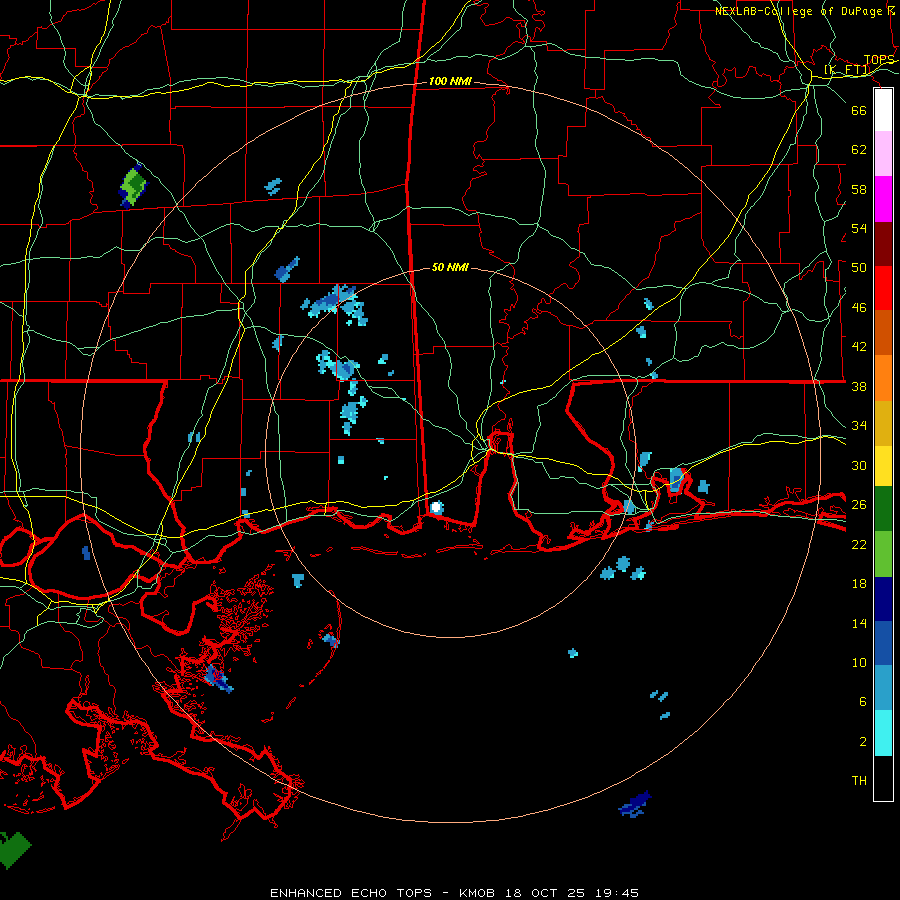Click the '14' legend value
Image resolution: width=900 pixels, height=900 pixels.
[859, 623]
